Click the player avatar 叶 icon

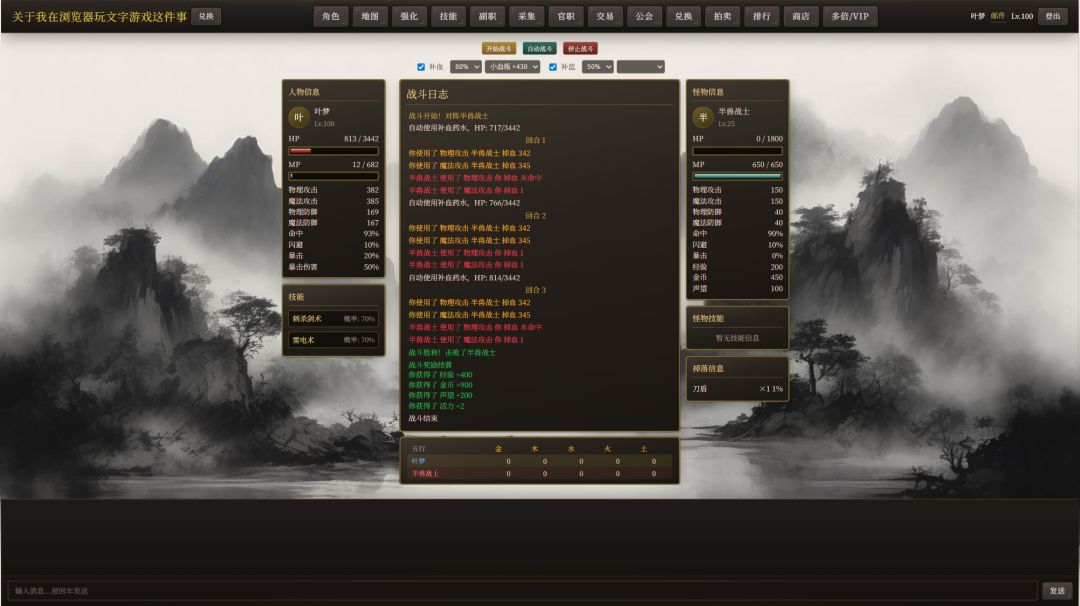point(299,117)
